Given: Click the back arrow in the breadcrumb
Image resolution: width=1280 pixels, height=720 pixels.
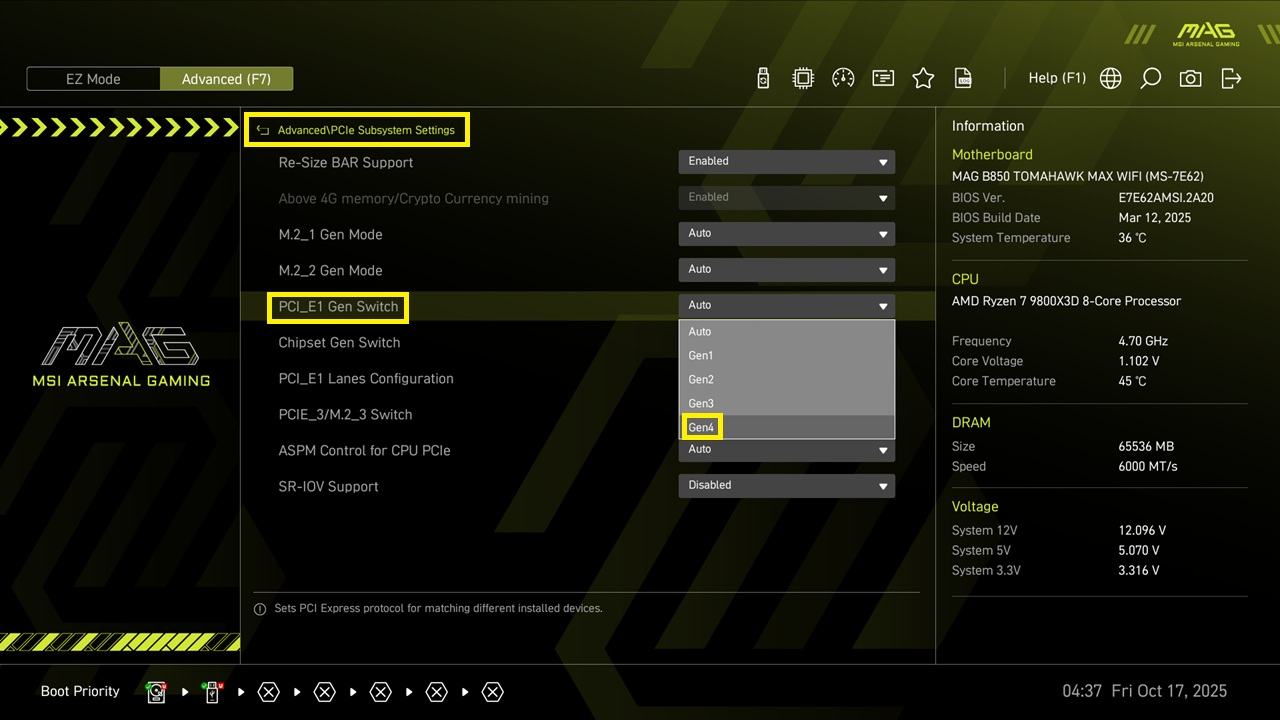Looking at the screenshot, I should tap(263, 130).
